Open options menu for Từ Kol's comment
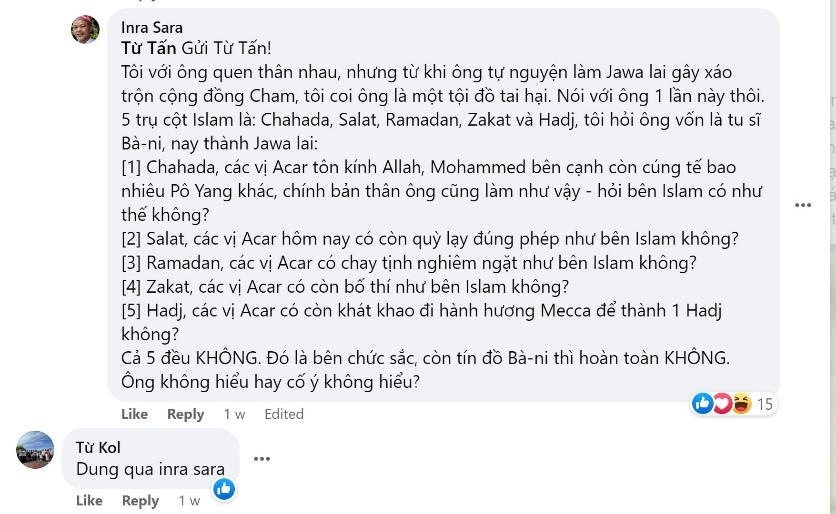Image resolution: width=836 pixels, height=514 pixels. pos(262,459)
